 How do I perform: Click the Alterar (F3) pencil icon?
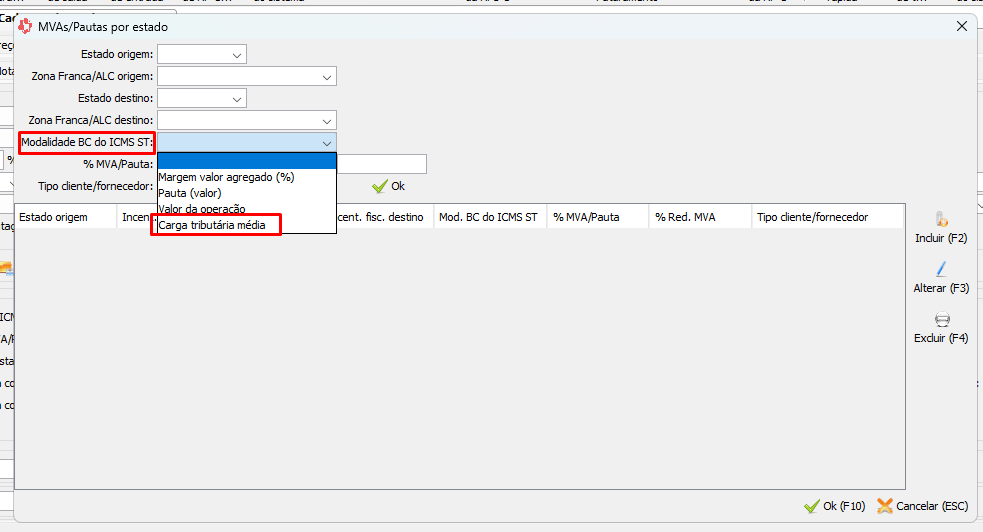point(941,269)
